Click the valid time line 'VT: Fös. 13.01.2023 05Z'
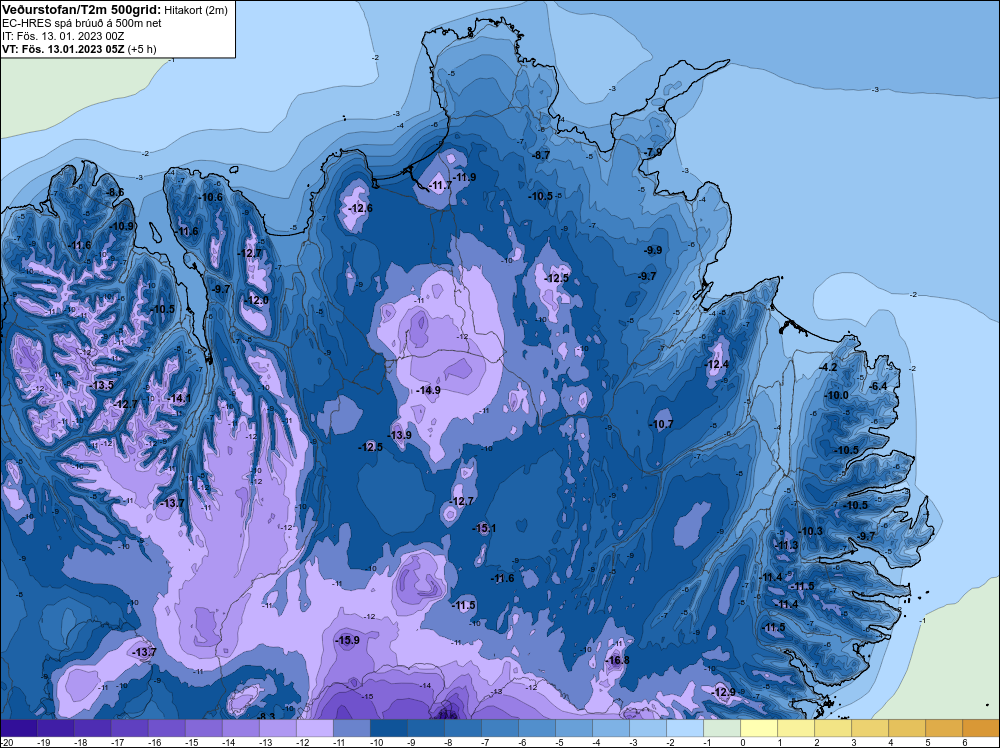 (x=64, y=48)
